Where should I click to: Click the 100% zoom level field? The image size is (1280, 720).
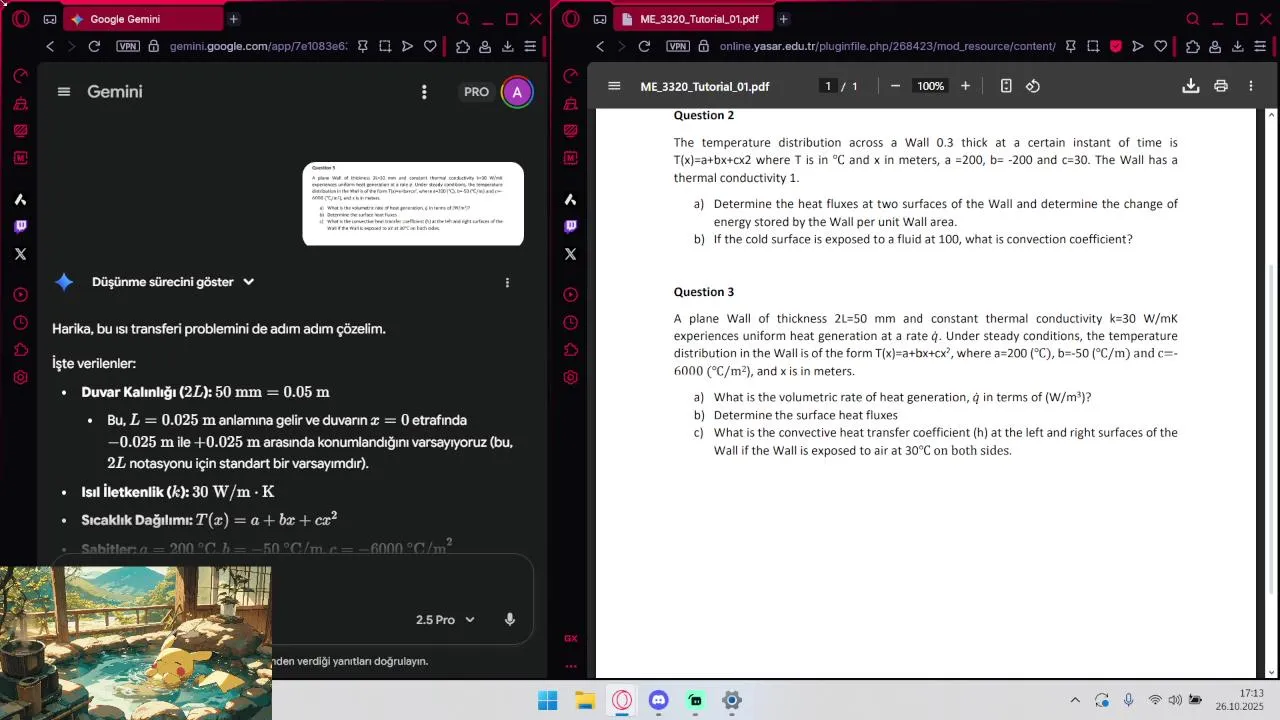(x=930, y=86)
